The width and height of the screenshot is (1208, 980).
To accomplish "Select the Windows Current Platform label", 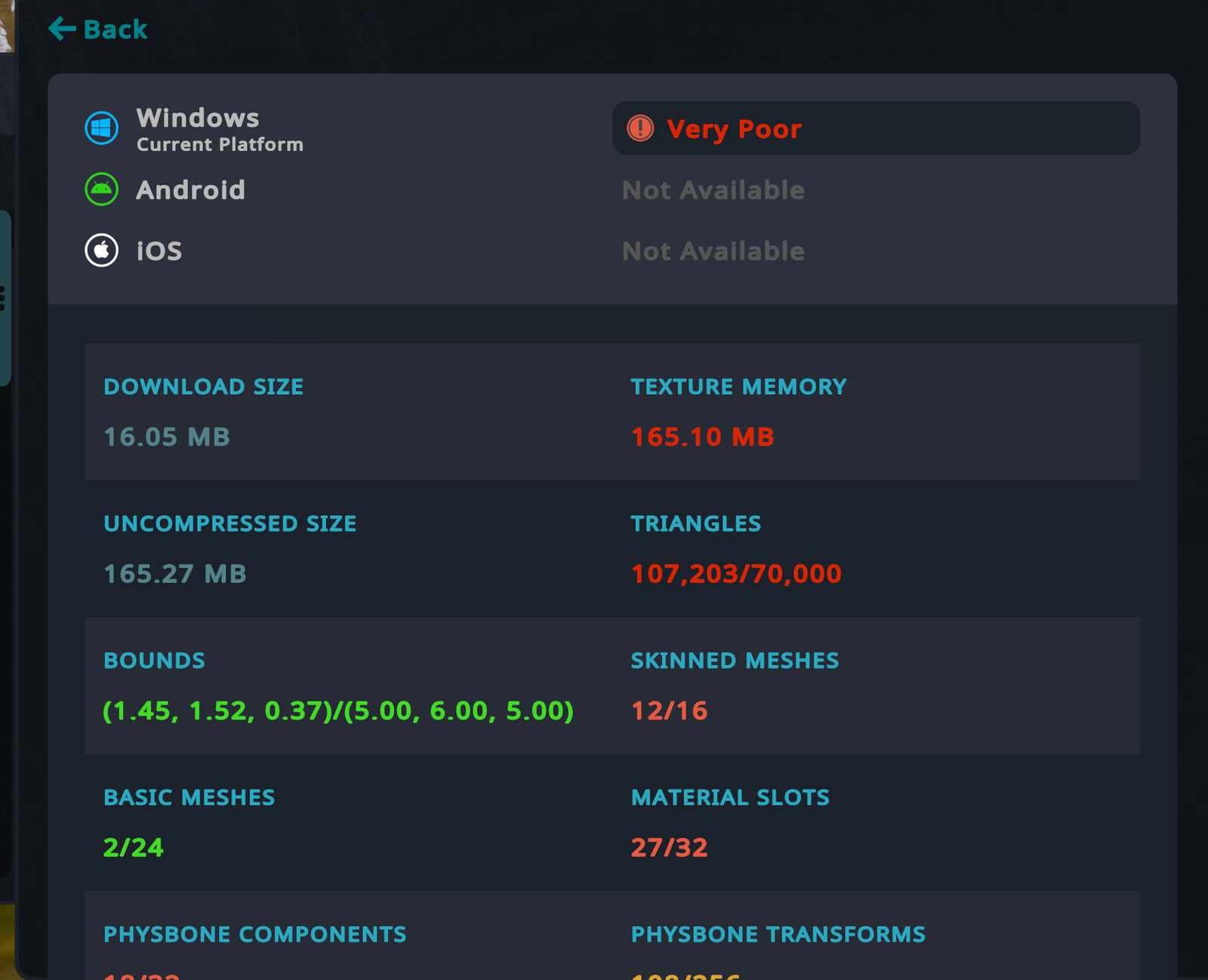I will [219, 129].
